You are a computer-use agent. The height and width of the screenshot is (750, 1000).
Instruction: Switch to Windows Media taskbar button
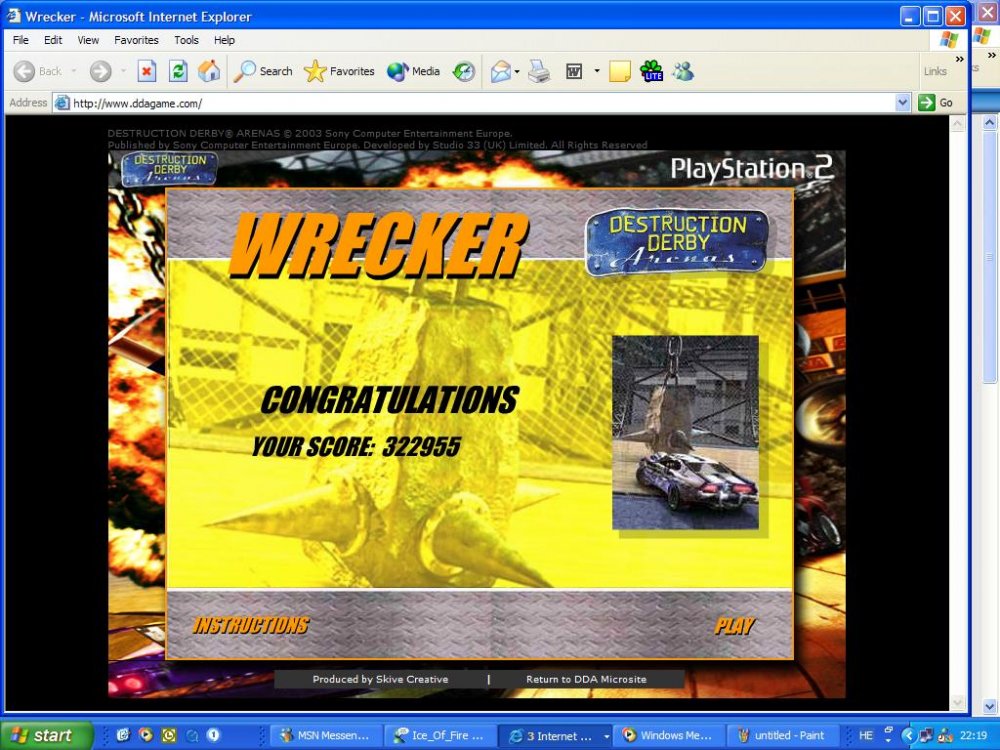[x=669, y=736]
